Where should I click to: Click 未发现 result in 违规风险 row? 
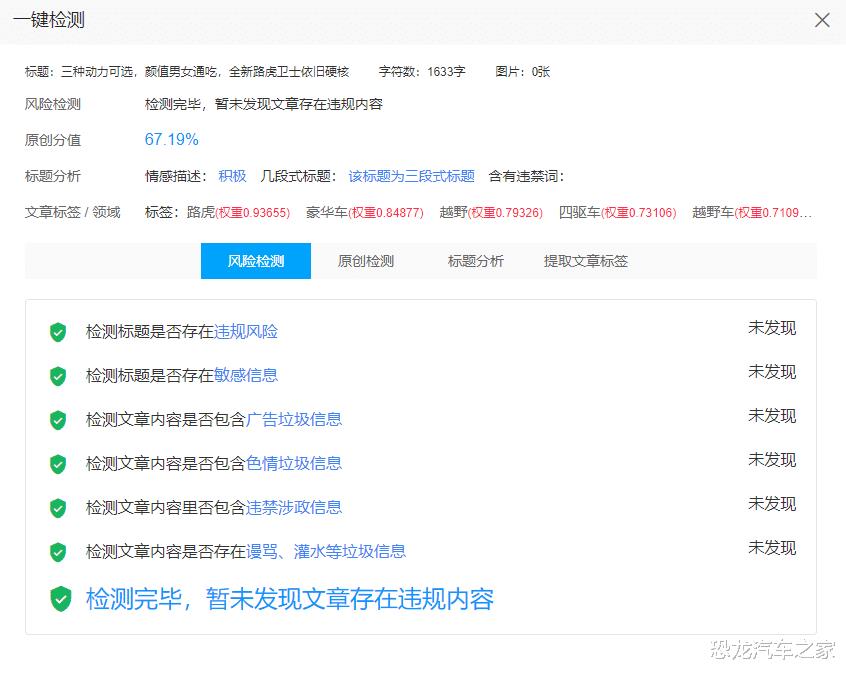772,328
